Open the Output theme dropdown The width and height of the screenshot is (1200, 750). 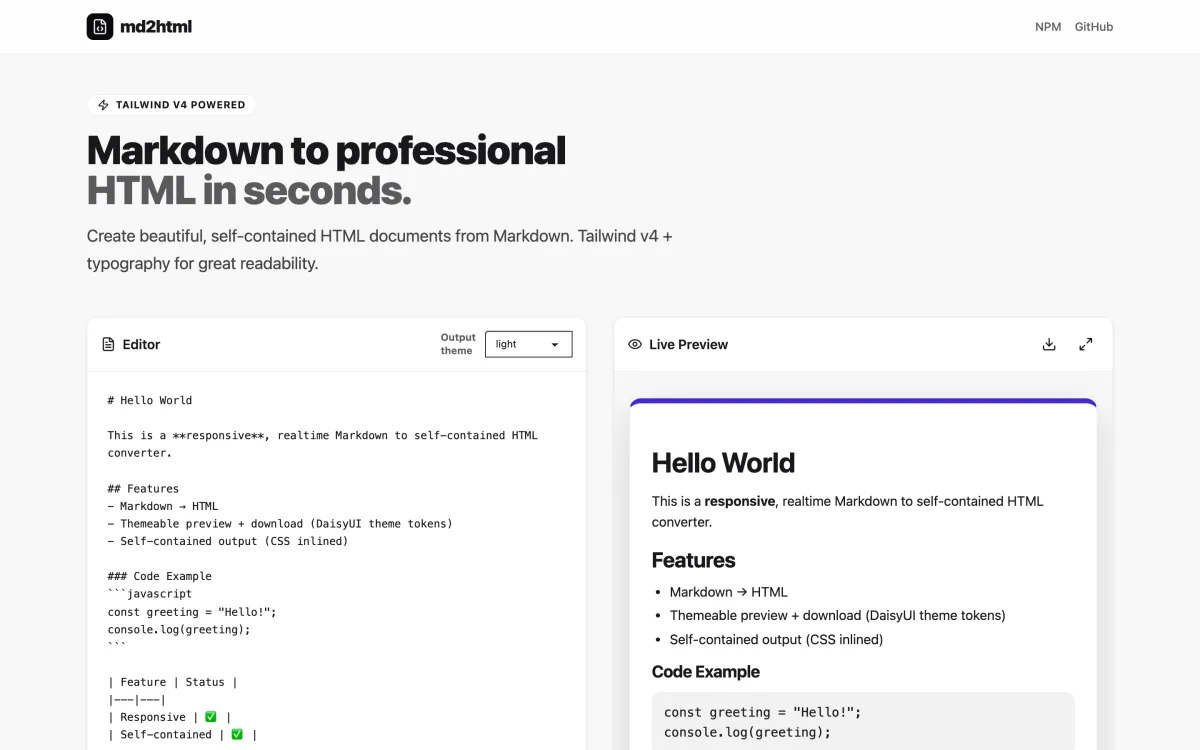pyautogui.click(x=529, y=344)
